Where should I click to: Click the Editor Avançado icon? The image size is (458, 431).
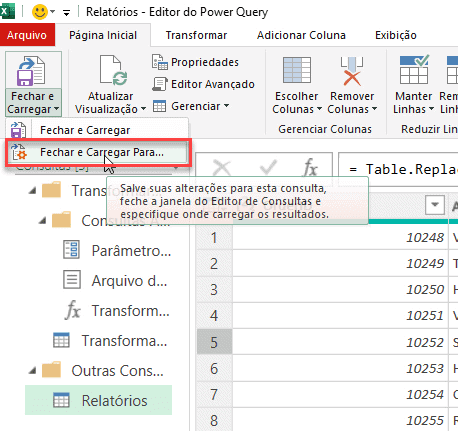[x=160, y=84]
